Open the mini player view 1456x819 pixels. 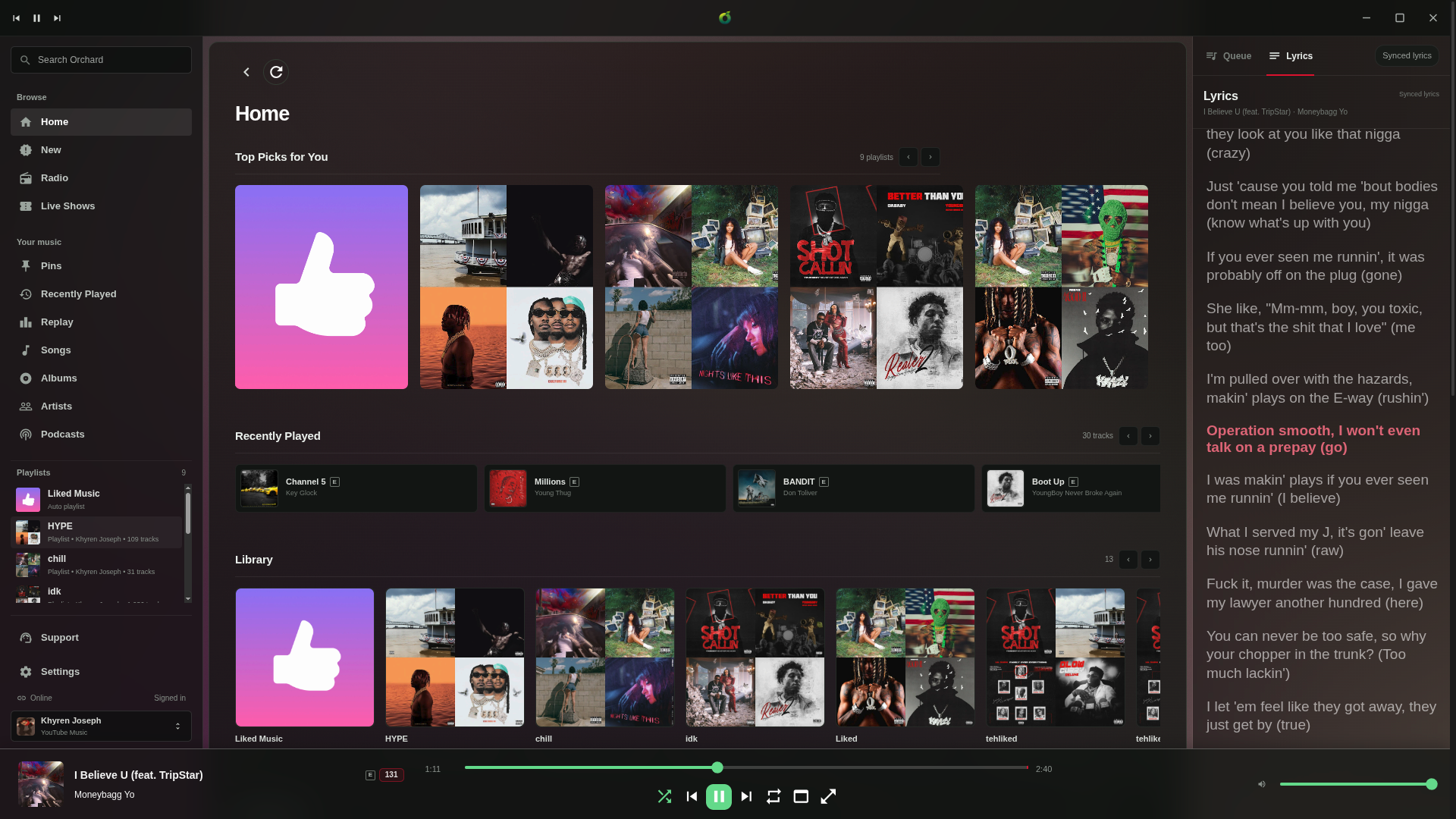(x=801, y=796)
